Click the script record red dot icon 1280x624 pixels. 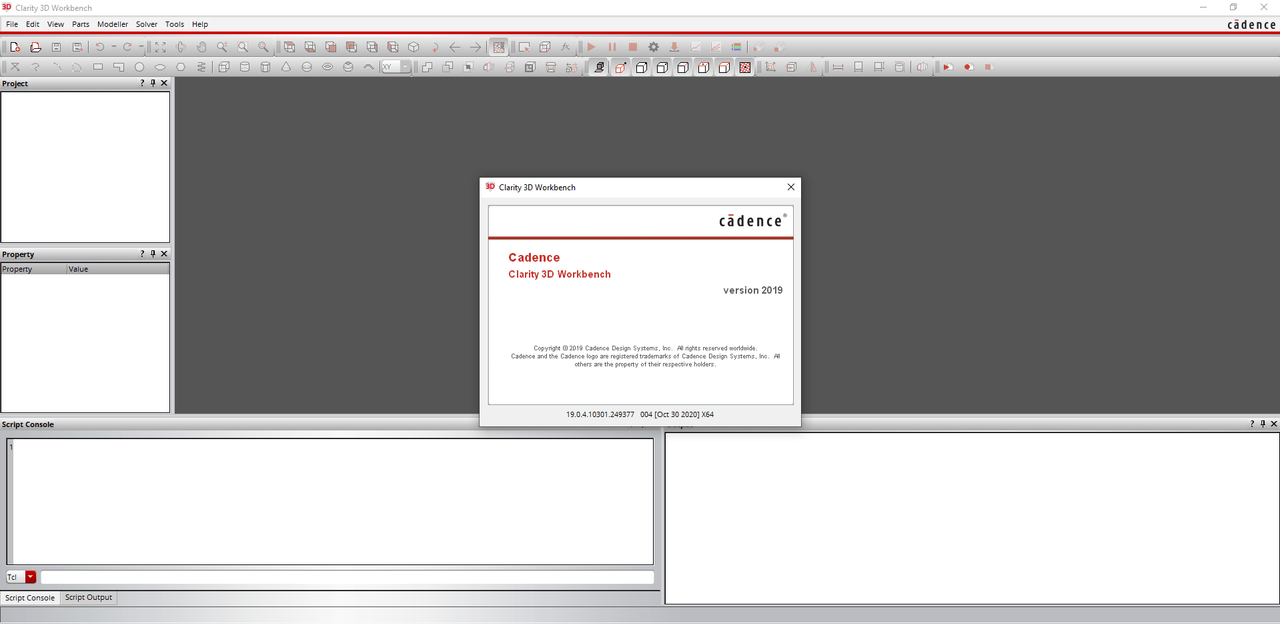coord(968,67)
